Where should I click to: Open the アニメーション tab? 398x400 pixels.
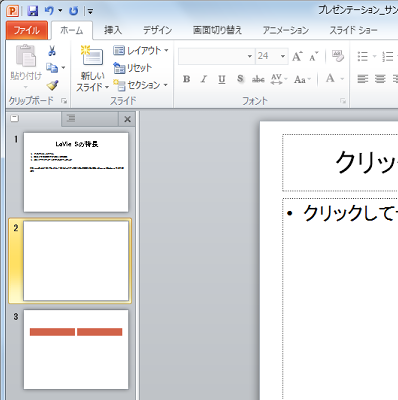coord(286,30)
